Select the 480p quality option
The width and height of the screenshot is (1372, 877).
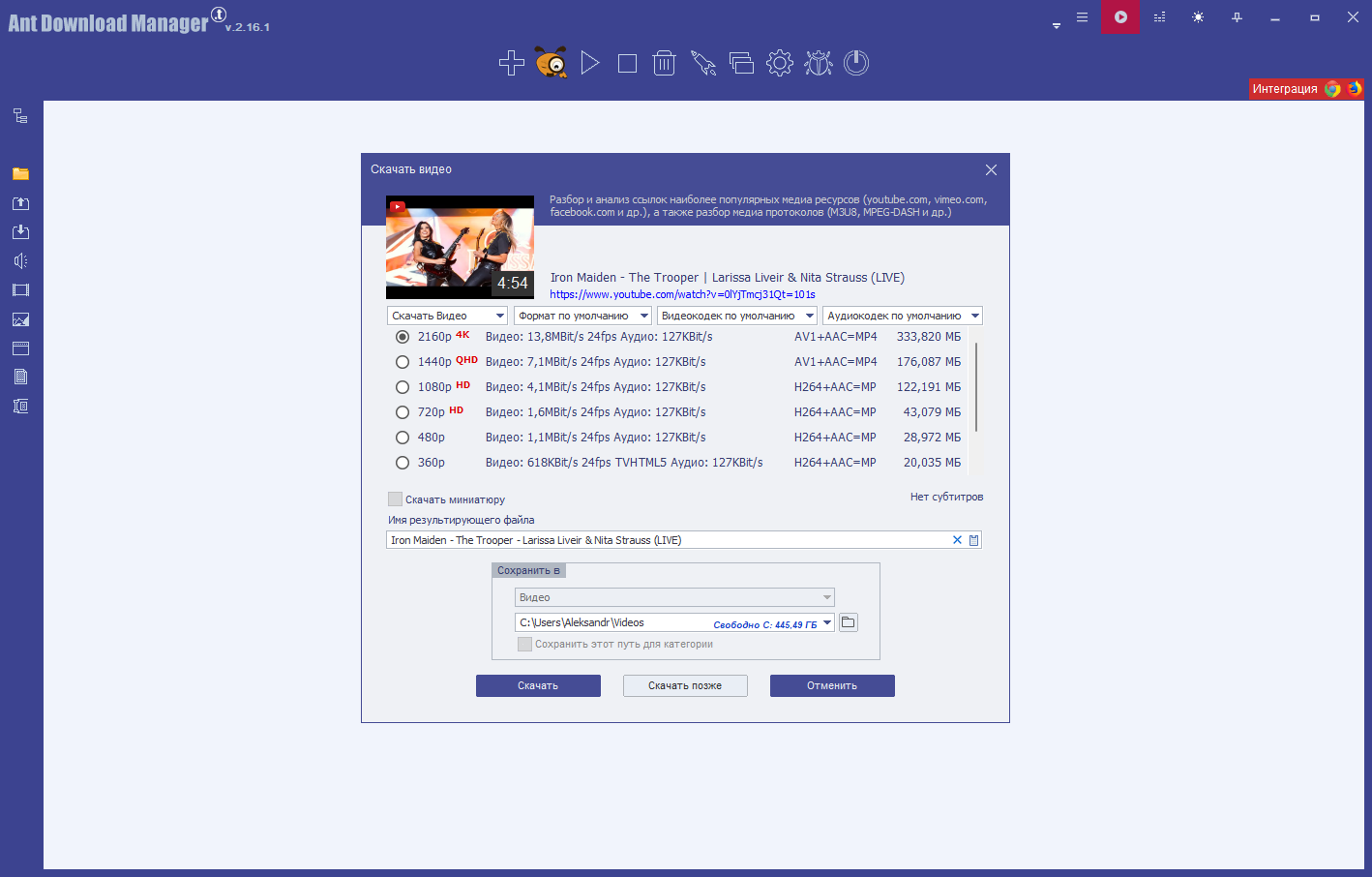click(403, 438)
